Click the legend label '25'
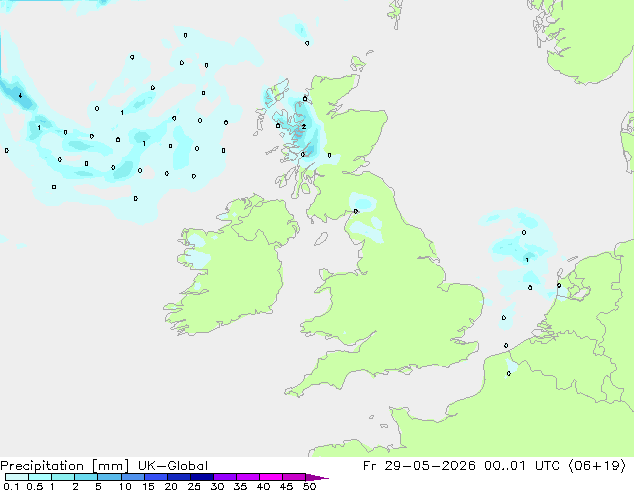The image size is (634, 490). pyautogui.click(x=194, y=486)
